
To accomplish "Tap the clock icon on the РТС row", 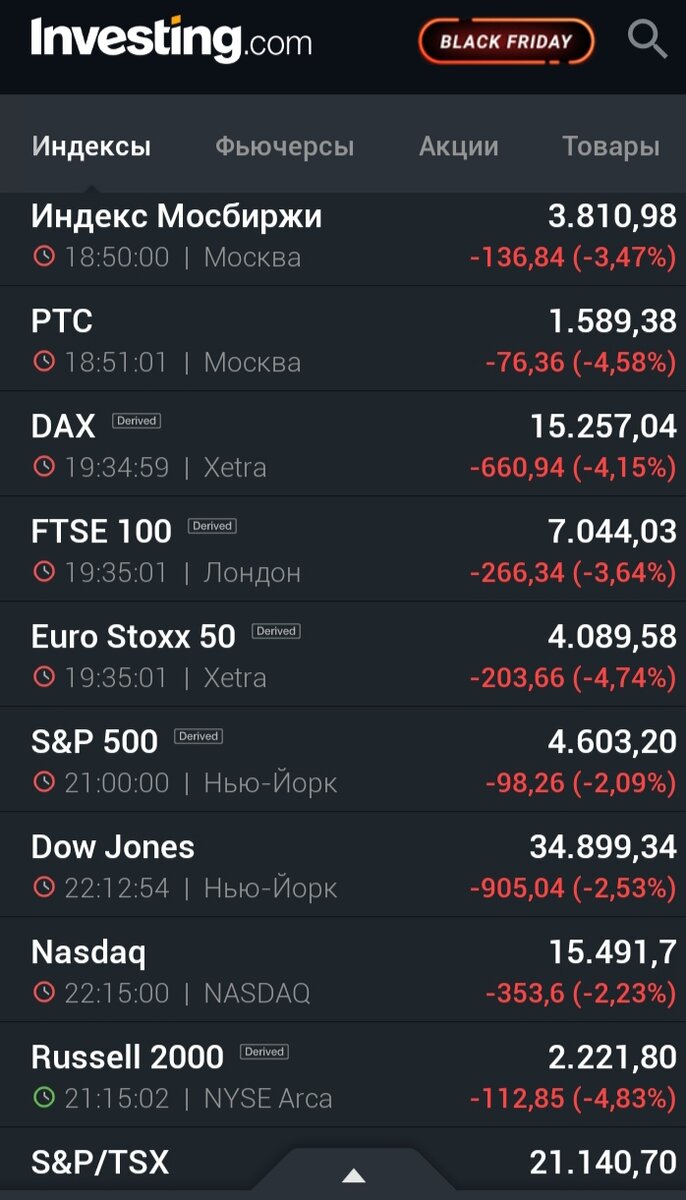I will (43, 363).
